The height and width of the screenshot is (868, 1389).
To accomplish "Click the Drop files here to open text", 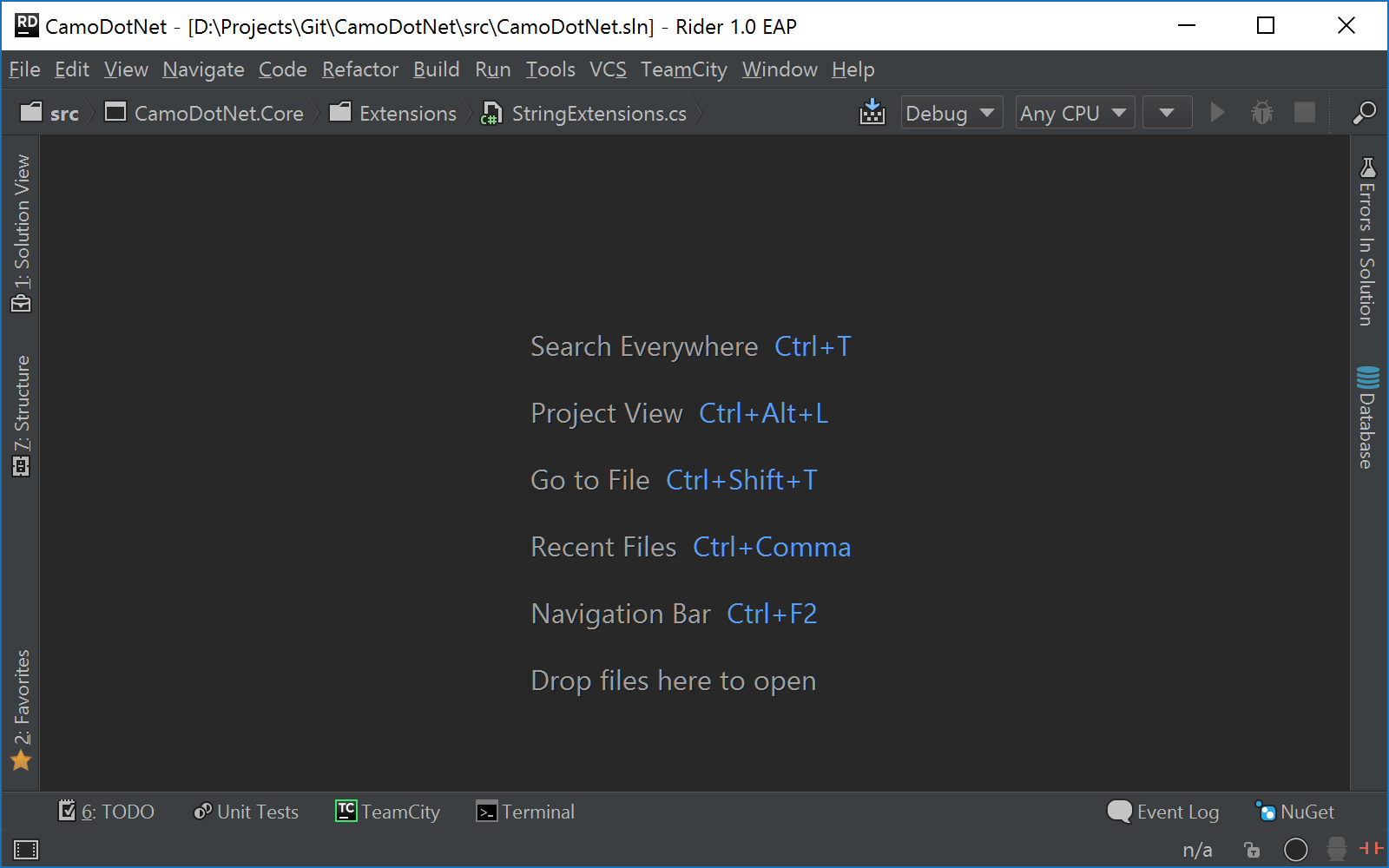I will pyautogui.click(x=674, y=681).
